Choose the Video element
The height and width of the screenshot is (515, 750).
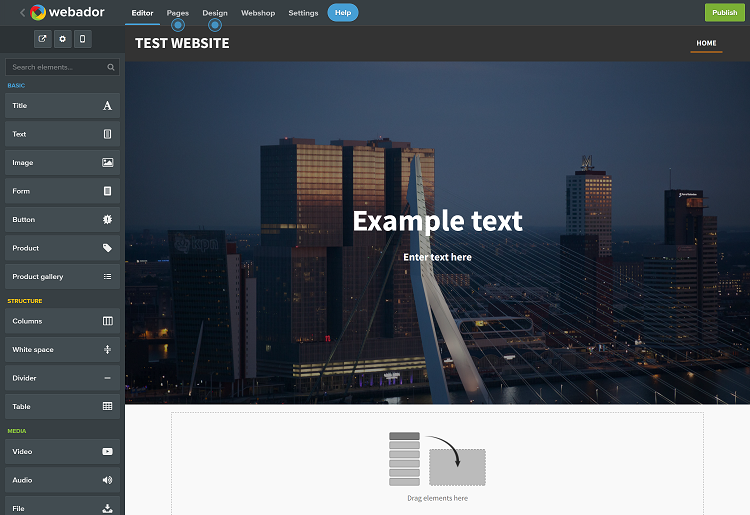62,451
